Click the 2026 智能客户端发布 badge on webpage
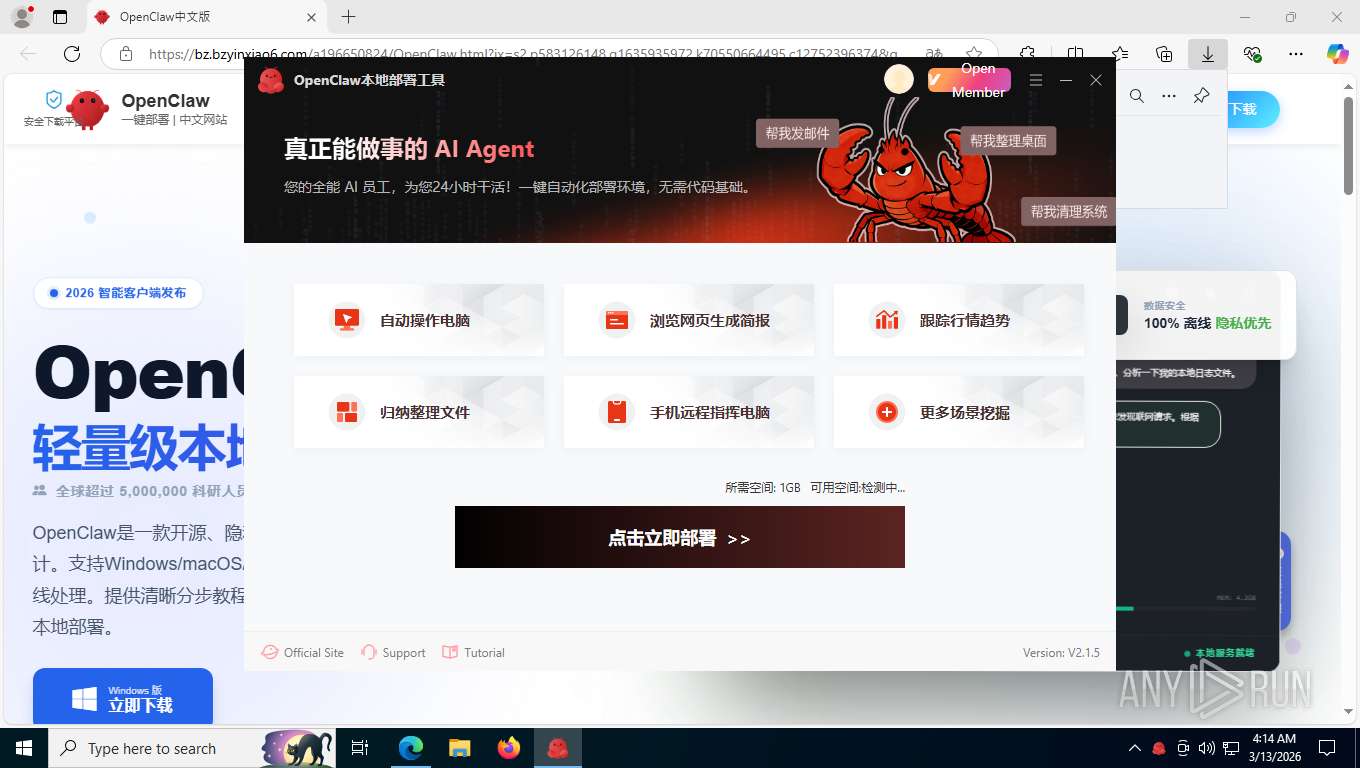The image size is (1360, 768). 118,293
